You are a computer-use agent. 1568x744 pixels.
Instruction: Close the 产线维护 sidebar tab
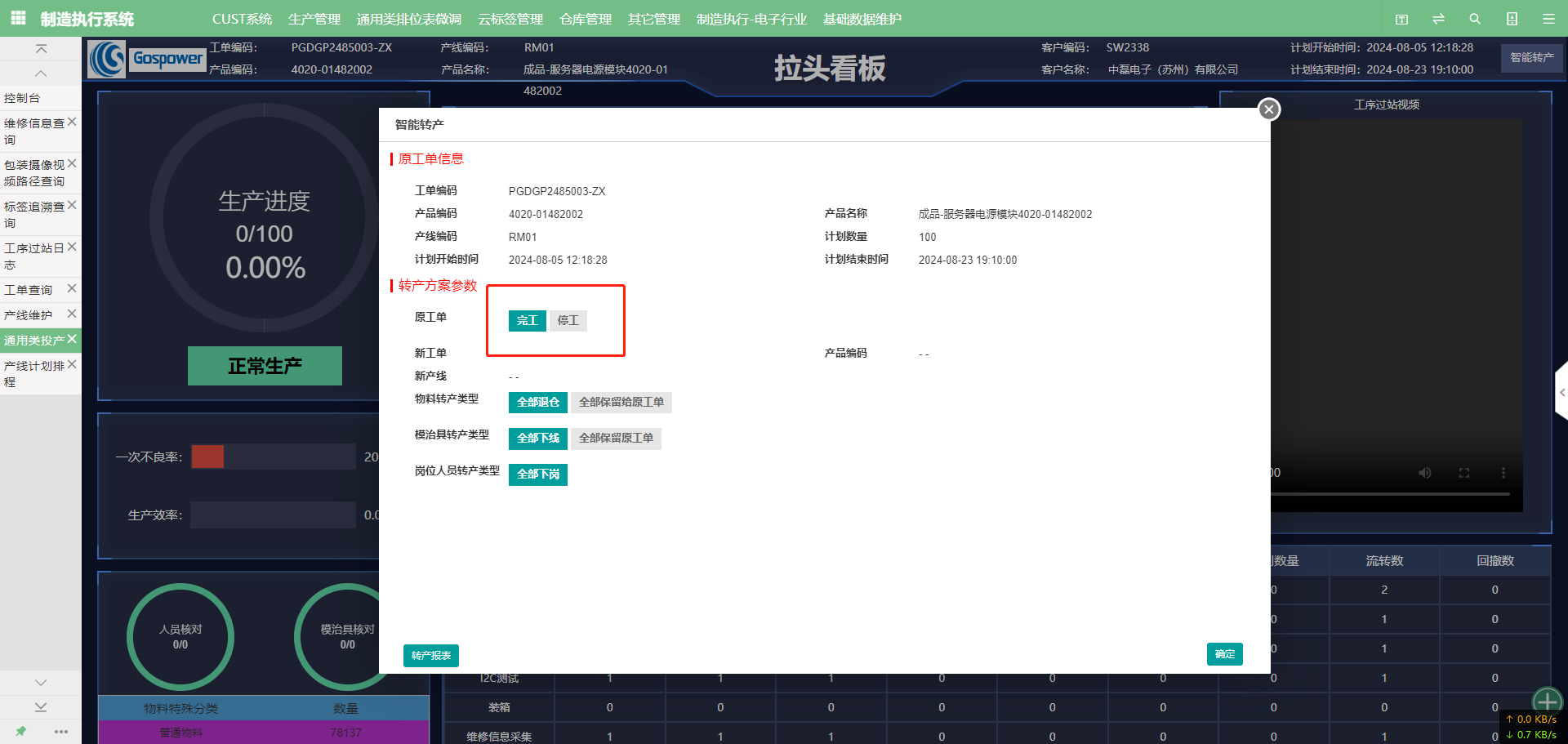(72, 314)
